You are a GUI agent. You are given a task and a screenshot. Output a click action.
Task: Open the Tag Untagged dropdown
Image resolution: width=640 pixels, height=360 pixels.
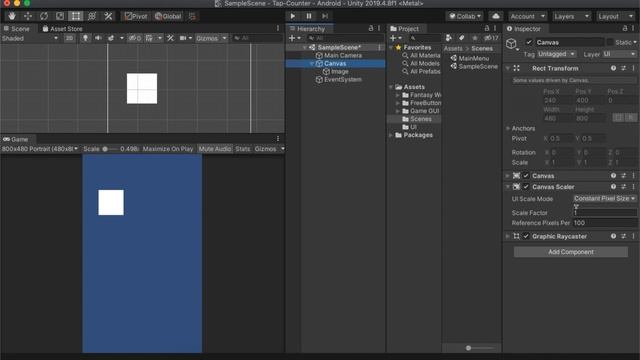point(556,54)
